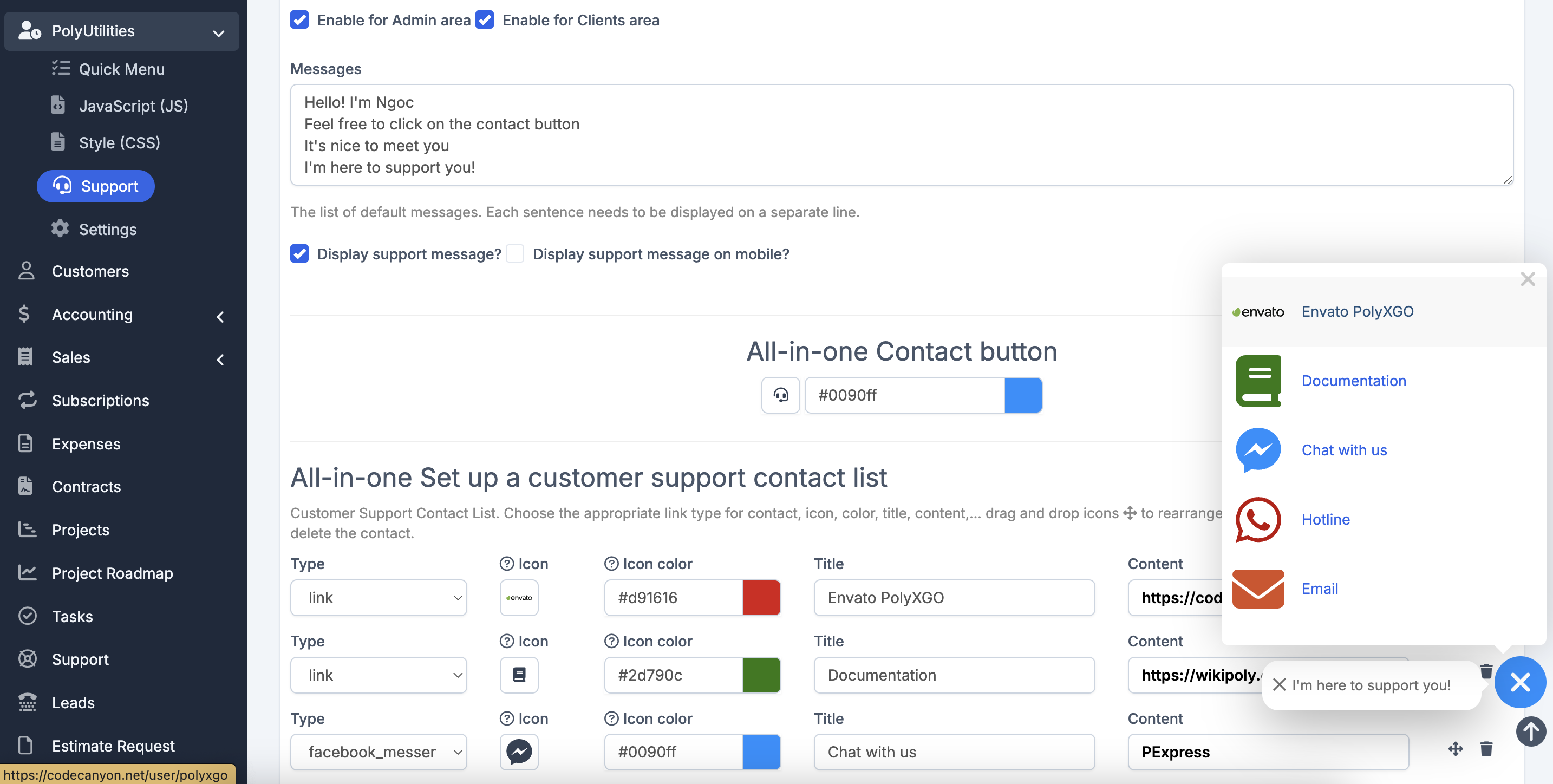This screenshot has width=1553, height=784.
Task: Open the facebook_messenger type dropdown
Action: point(378,752)
